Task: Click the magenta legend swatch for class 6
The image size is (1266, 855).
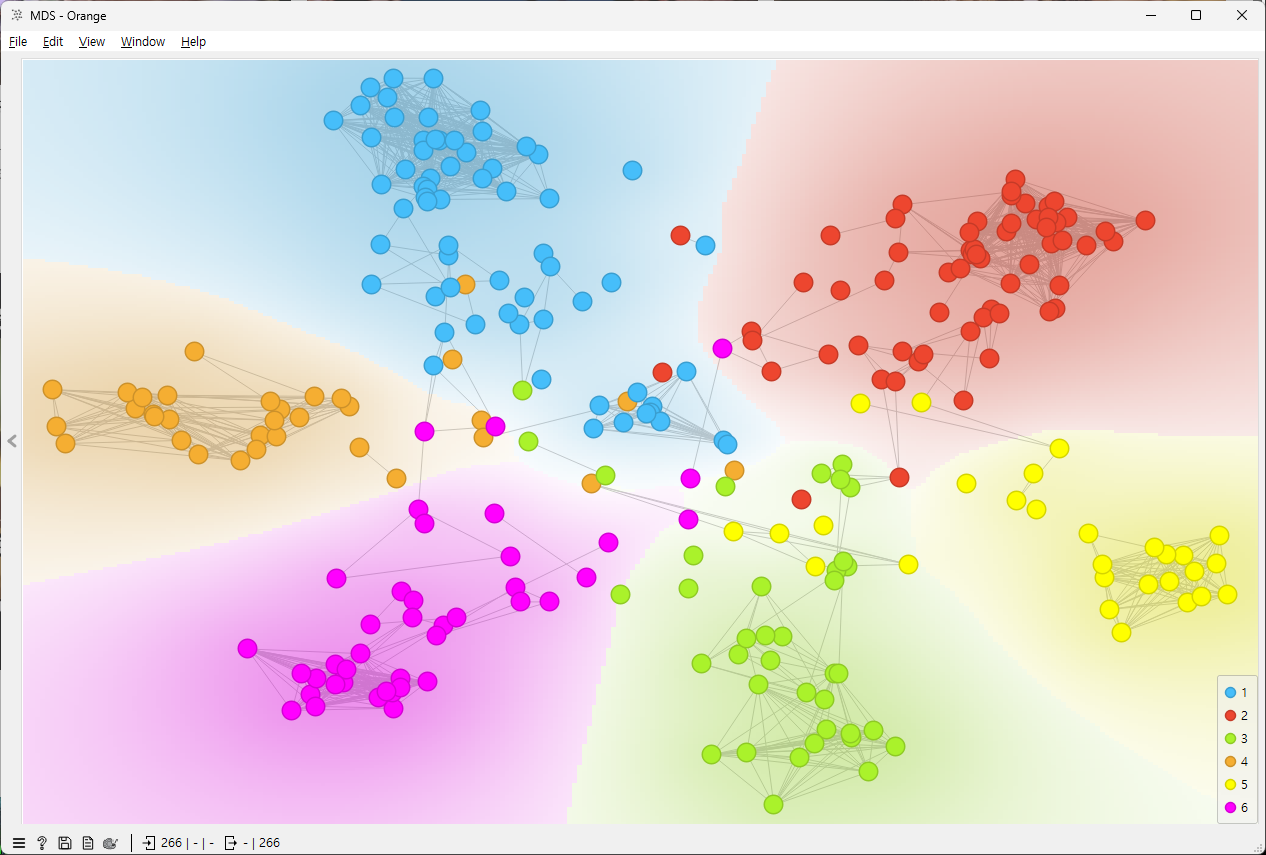Action: (1230, 807)
